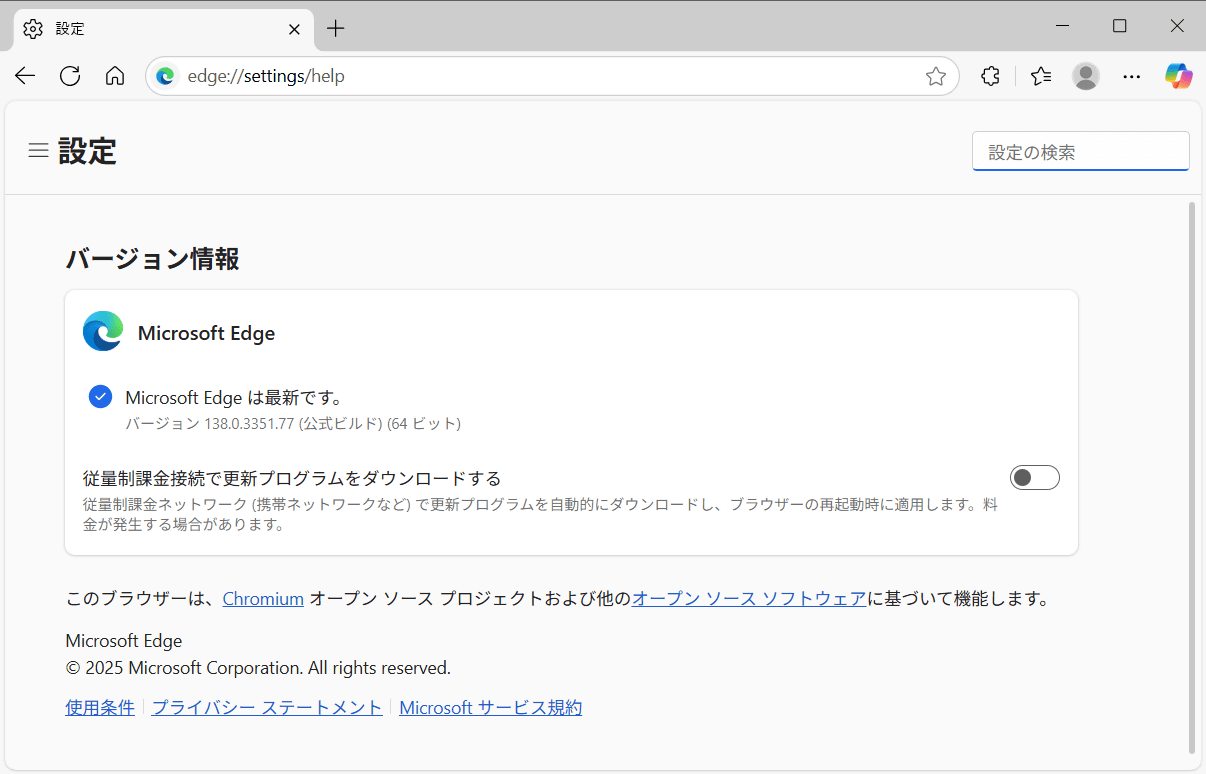Open the Chromium link

pos(263,599)
